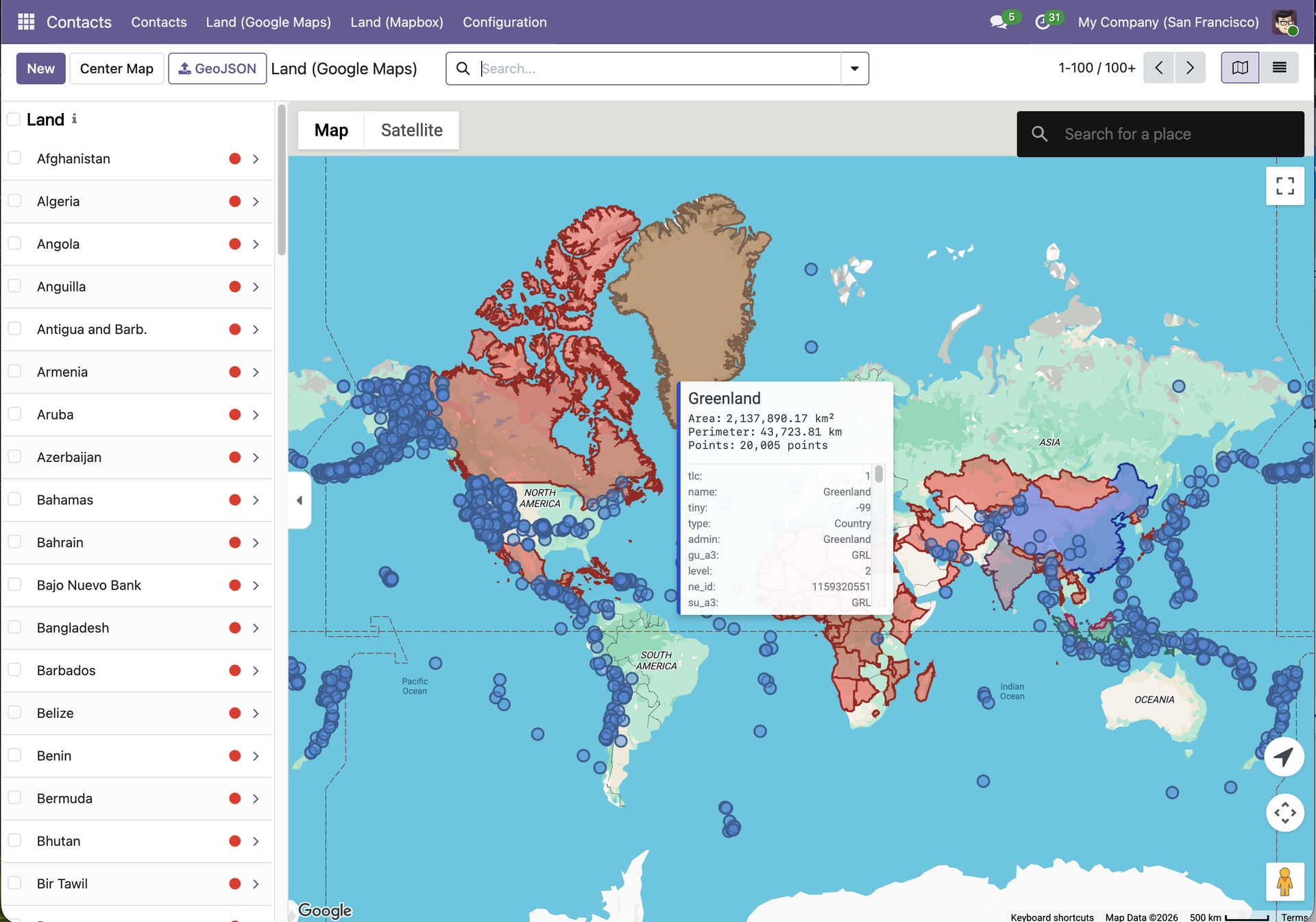This screenshot has width=1316, height=922.
Task: Switch to the list view icon
Action: pos(1279,68)
